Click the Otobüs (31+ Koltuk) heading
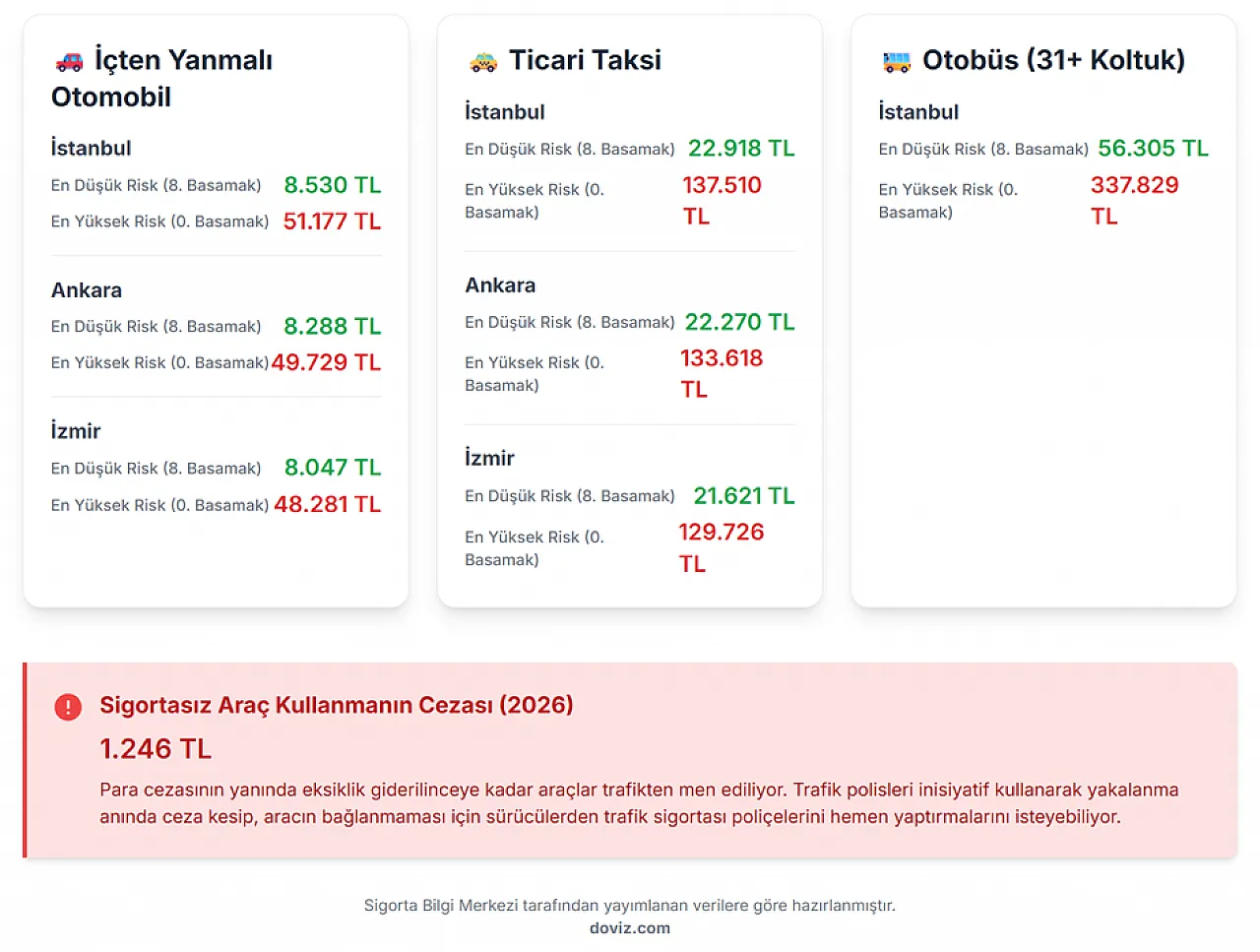1260x952 pixels. (x=1053, y=60)
